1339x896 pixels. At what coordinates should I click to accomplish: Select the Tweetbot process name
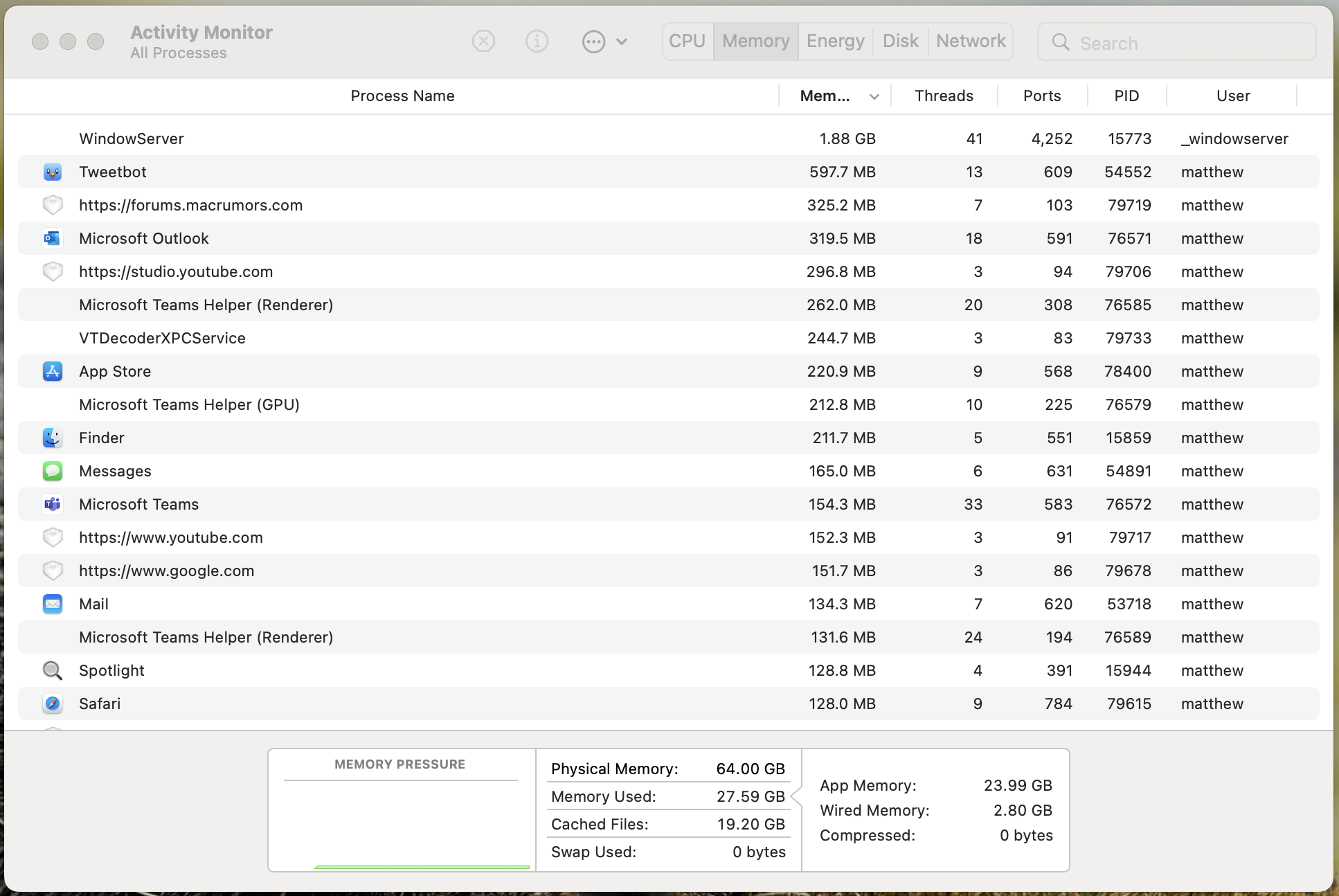[x=113, y=172]
